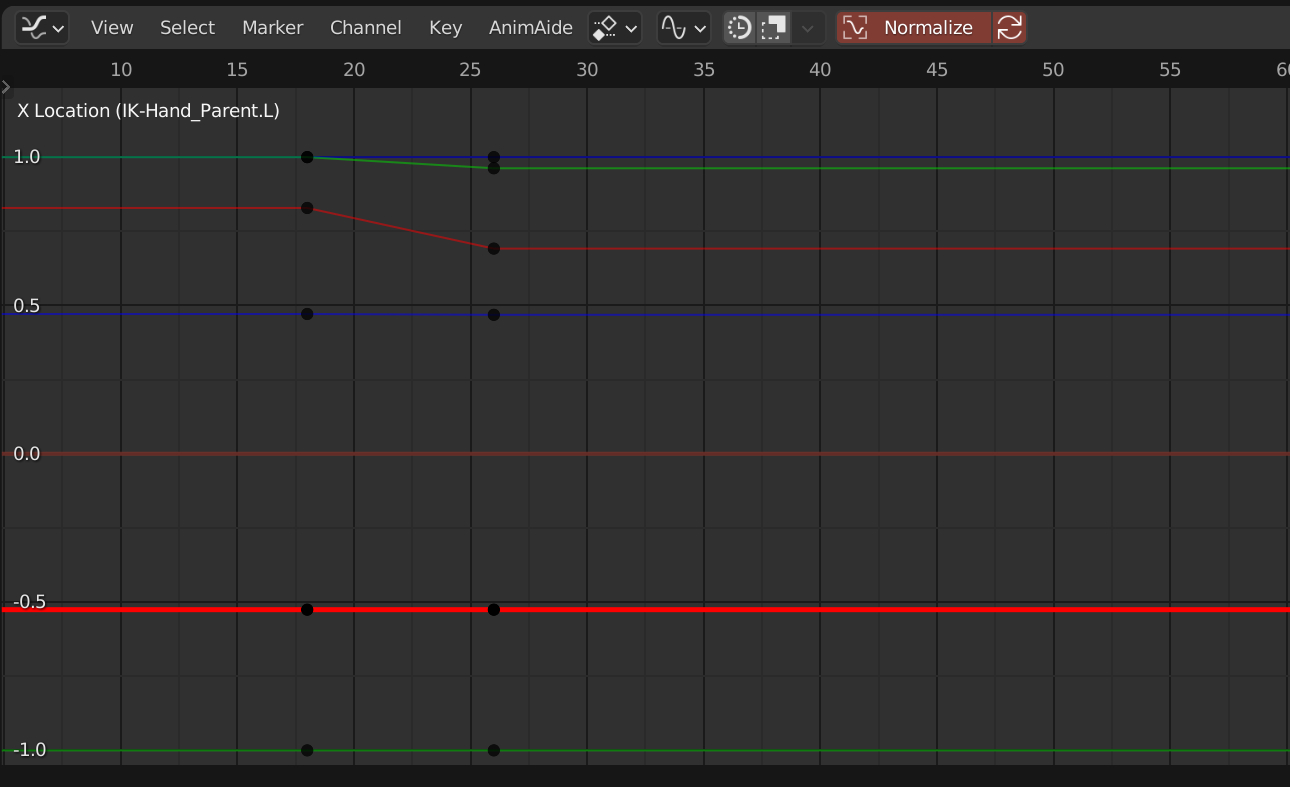Select thick red curve keyframe at frame 18
Image resolution: width=1290 pixels, height=787 pixels.
tap(307, 609)
